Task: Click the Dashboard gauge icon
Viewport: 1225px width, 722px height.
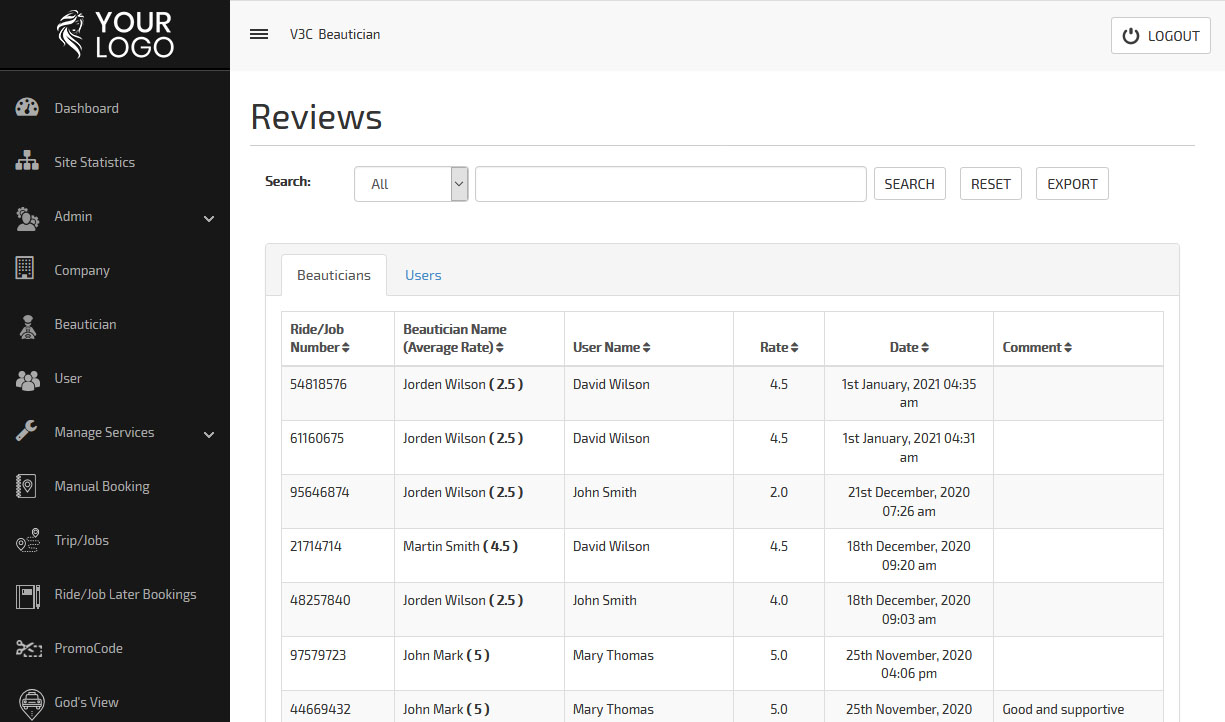Action: click(x=27, y=108)
